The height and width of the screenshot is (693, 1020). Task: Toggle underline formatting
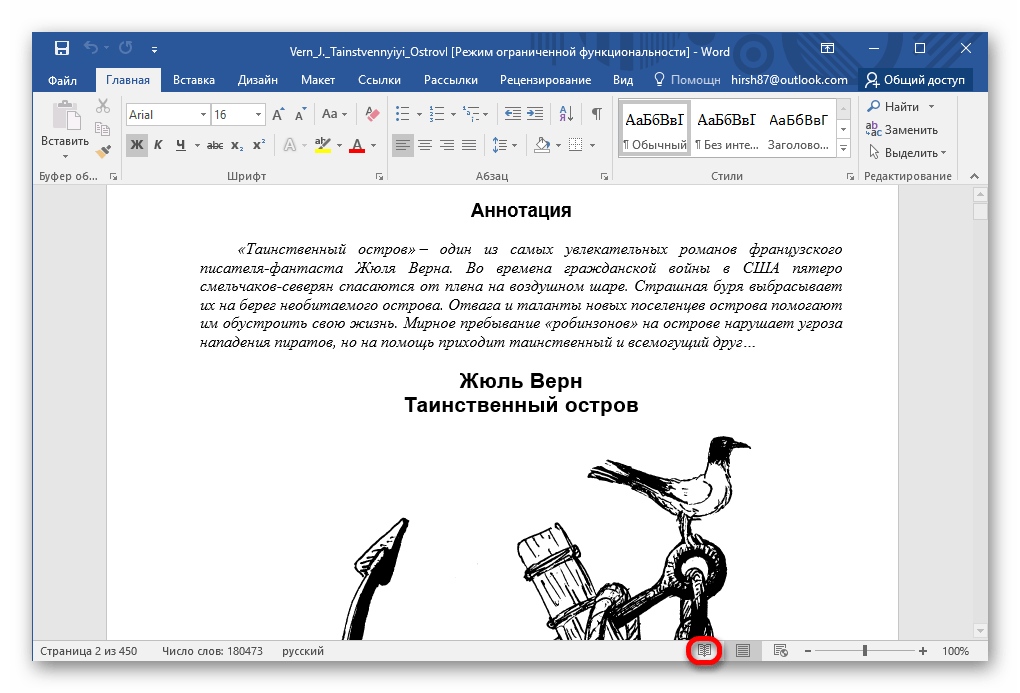click(x=180, y=145)
